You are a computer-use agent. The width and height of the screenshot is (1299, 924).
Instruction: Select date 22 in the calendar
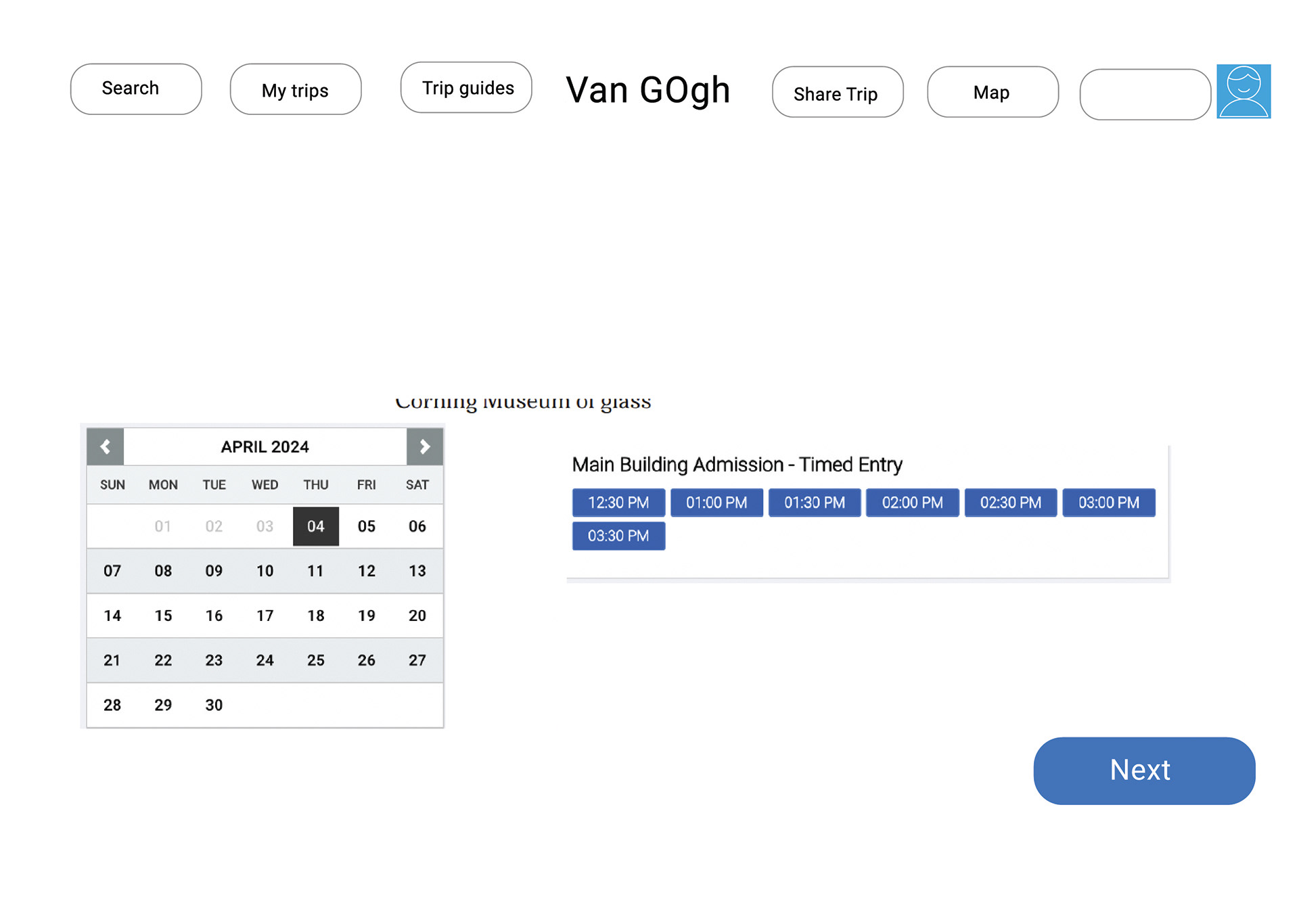tap(163, 660)
